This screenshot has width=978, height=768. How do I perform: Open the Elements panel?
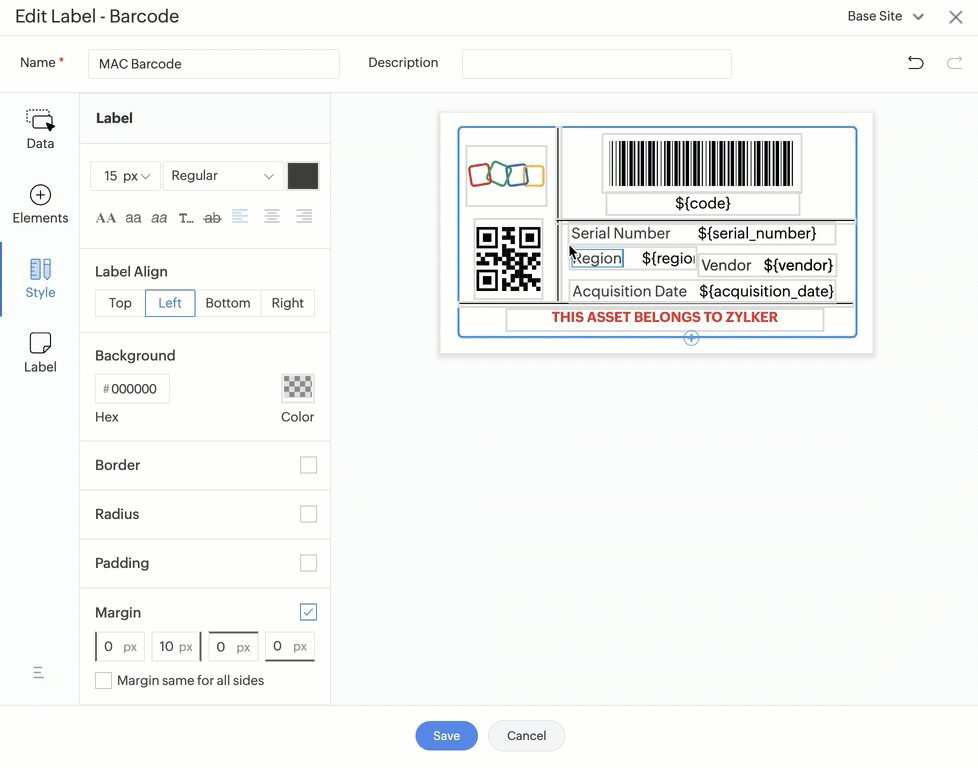coord(40,204)
